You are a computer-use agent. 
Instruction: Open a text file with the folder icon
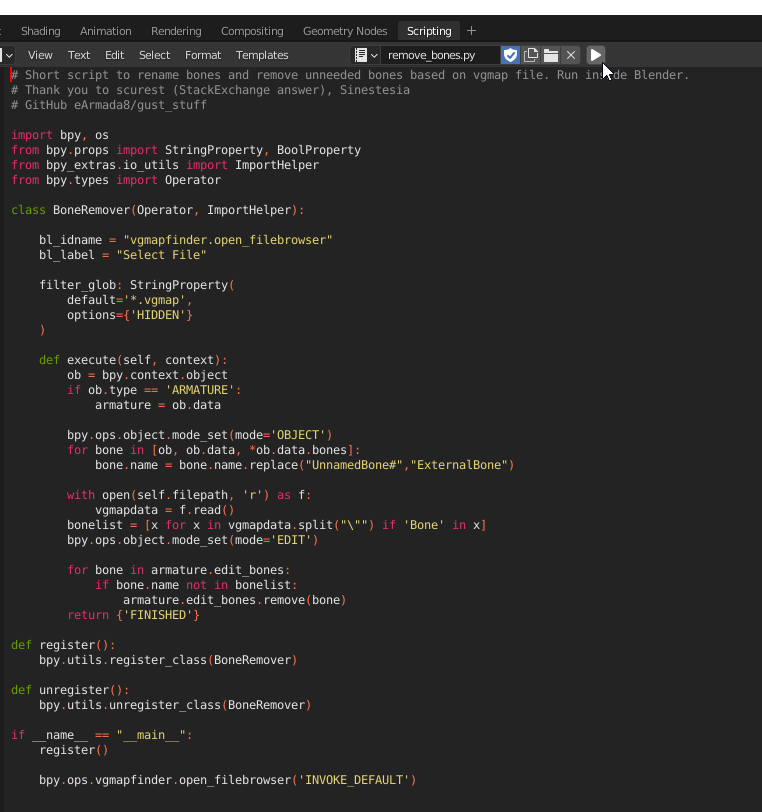551,55
